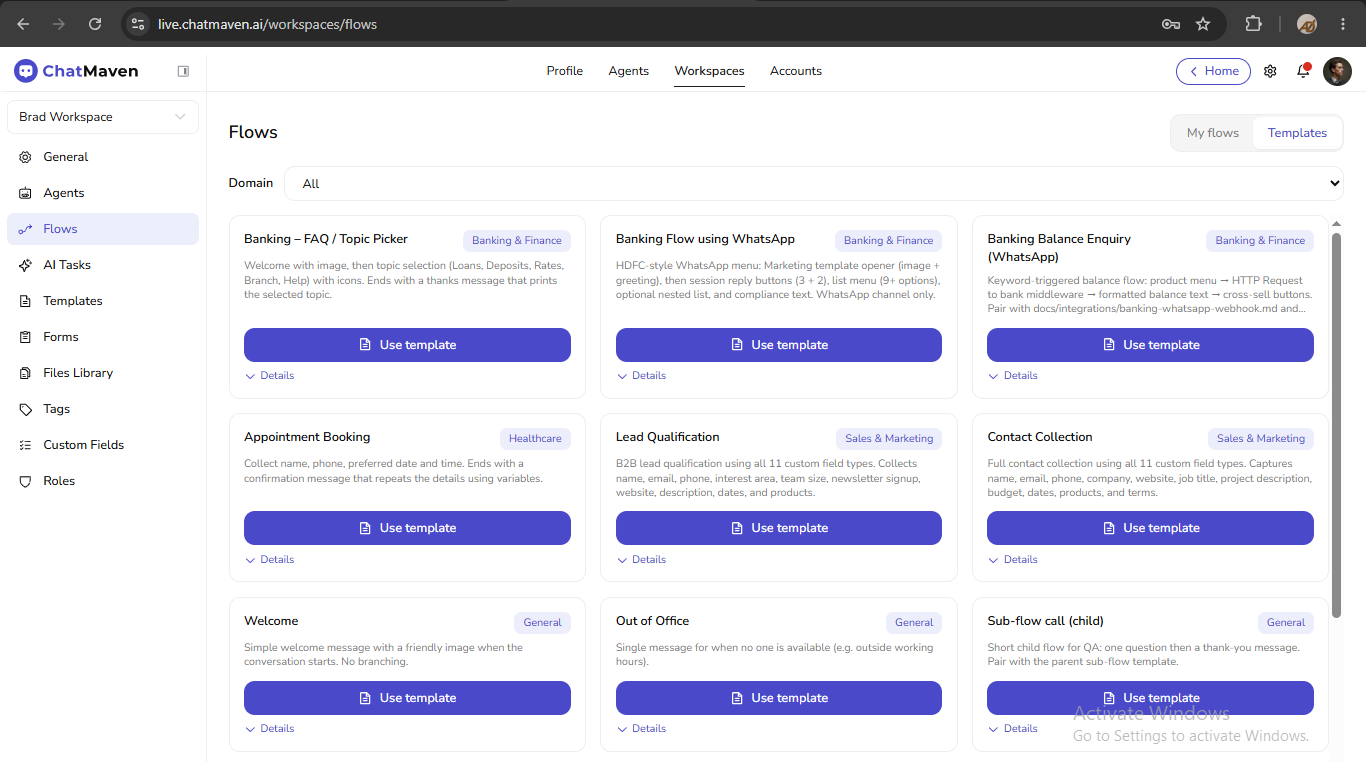Expand Details for Welcome template
The width and height of the screenshot is (1366, 762).
pyautogui.click(x=270, y=729)
